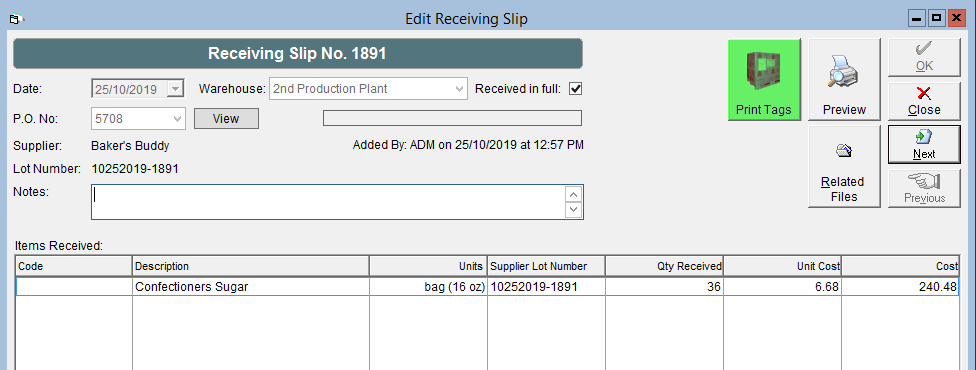Click the Notes scroll up arrow
Screen dimensions: 976x370
[573, 194]
